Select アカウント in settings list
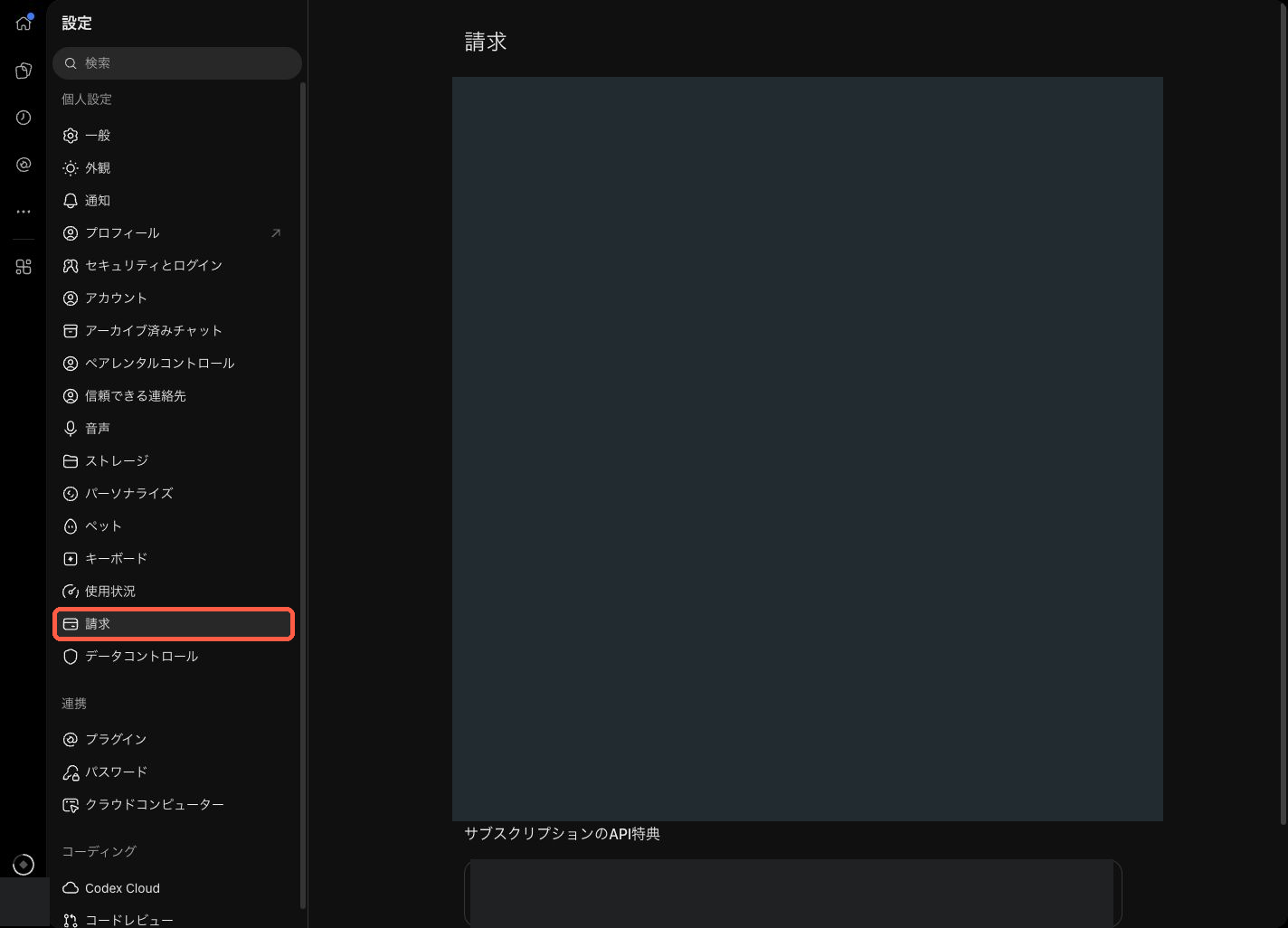 click(x=174, y=298)
